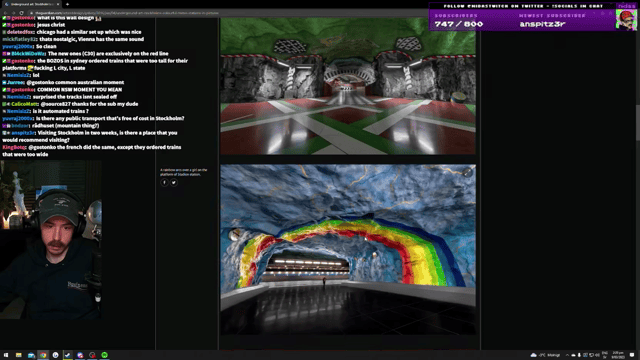Open Spotify from the taskbar
The height and width of the screenshot is (360, 640).
(104, 355)
